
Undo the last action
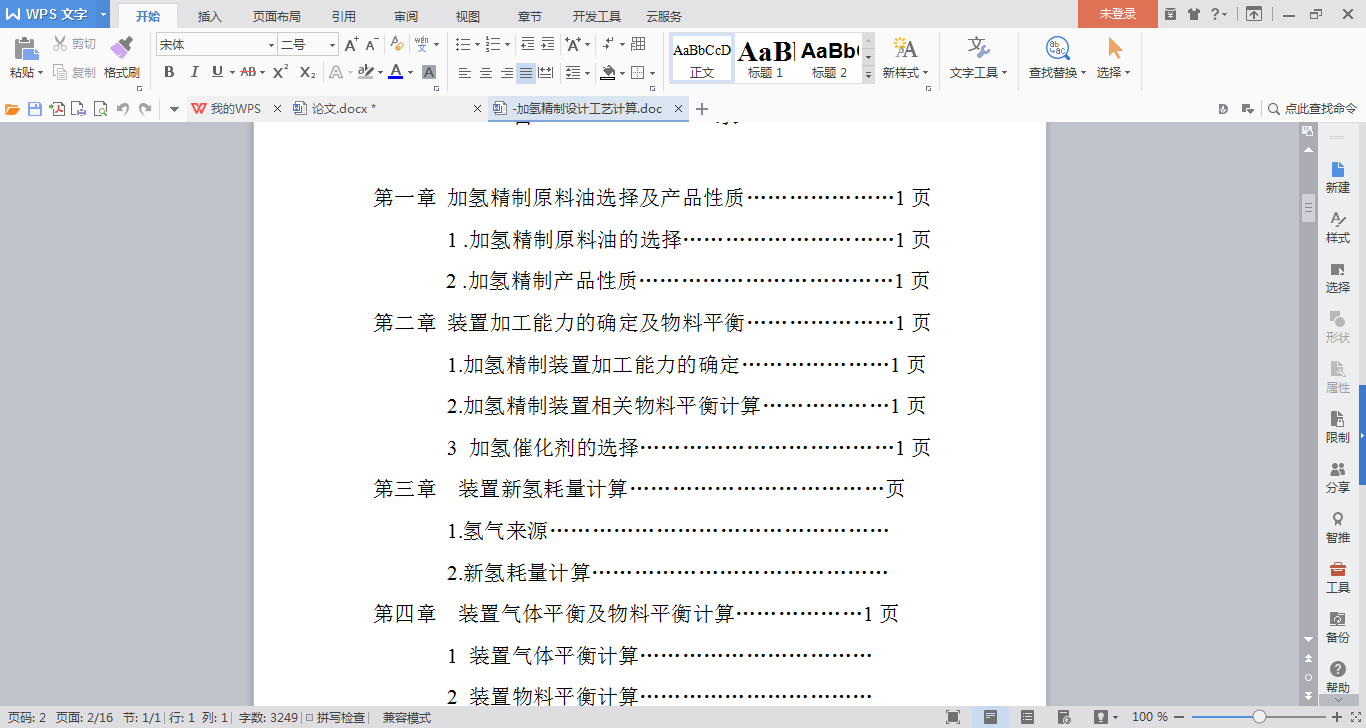123,109
